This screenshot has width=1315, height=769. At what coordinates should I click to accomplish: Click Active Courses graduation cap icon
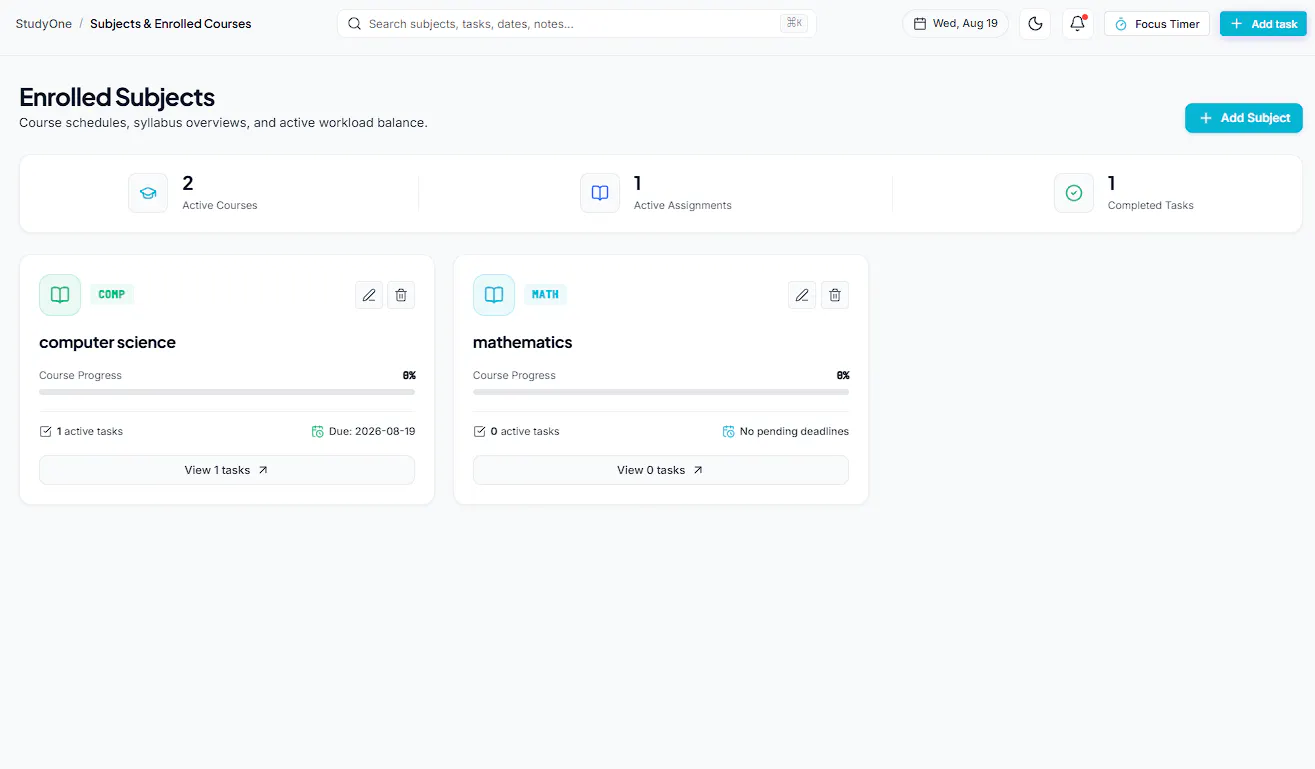[148, 193]
